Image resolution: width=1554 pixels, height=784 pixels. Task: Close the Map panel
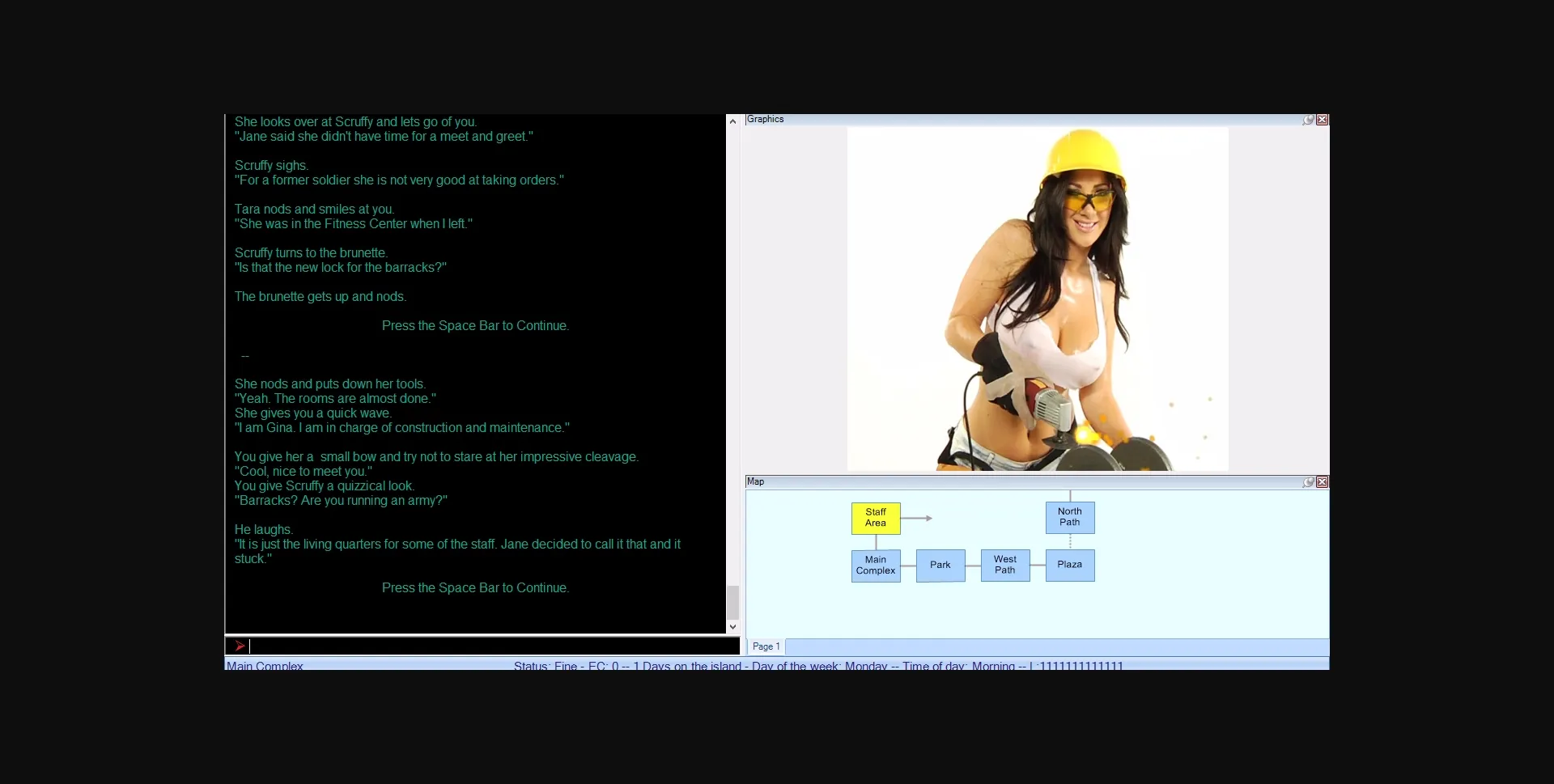tap(1323, 482)
